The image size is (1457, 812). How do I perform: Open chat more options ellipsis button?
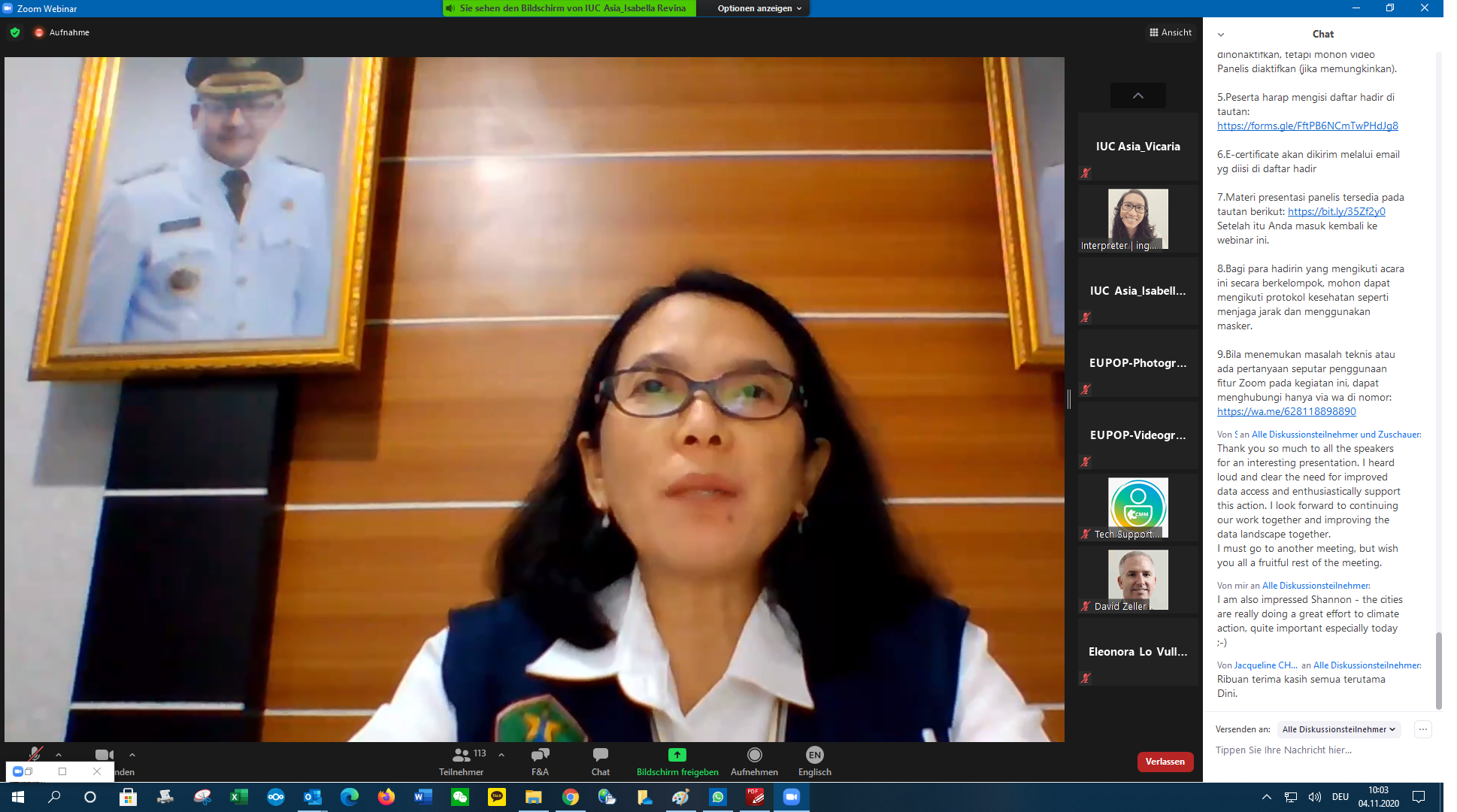[x=1422, y=729]
